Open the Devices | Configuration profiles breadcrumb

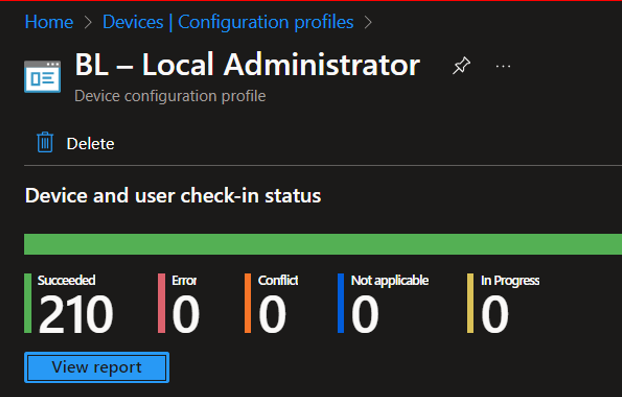228,22
